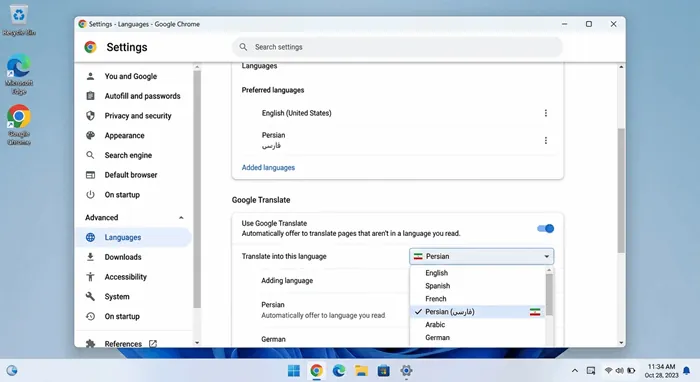Open More actions for English (United States)
Screen dimensions: 700x382
click(546, 113)
